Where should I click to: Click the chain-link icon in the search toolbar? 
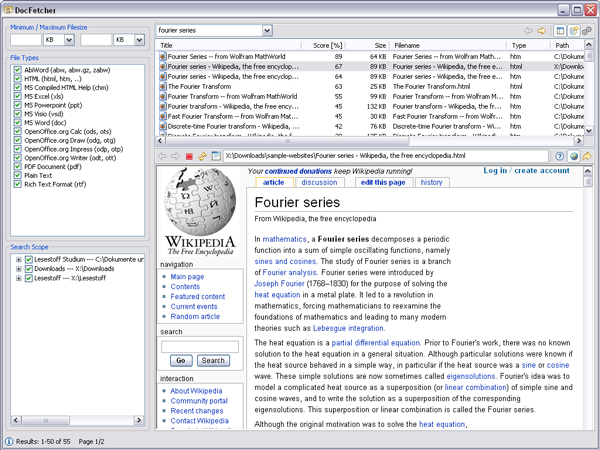click(587, 31)
